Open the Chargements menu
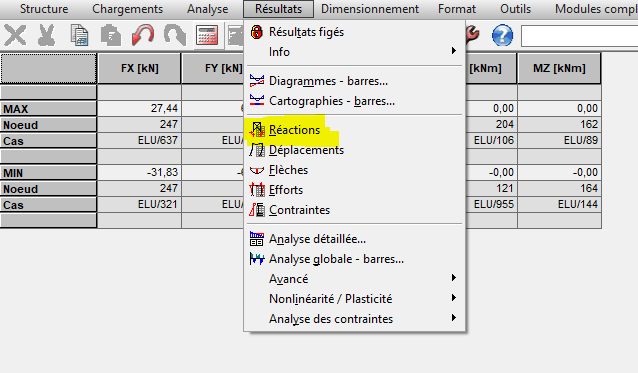 pyautogui.click(x=127, y=9)
